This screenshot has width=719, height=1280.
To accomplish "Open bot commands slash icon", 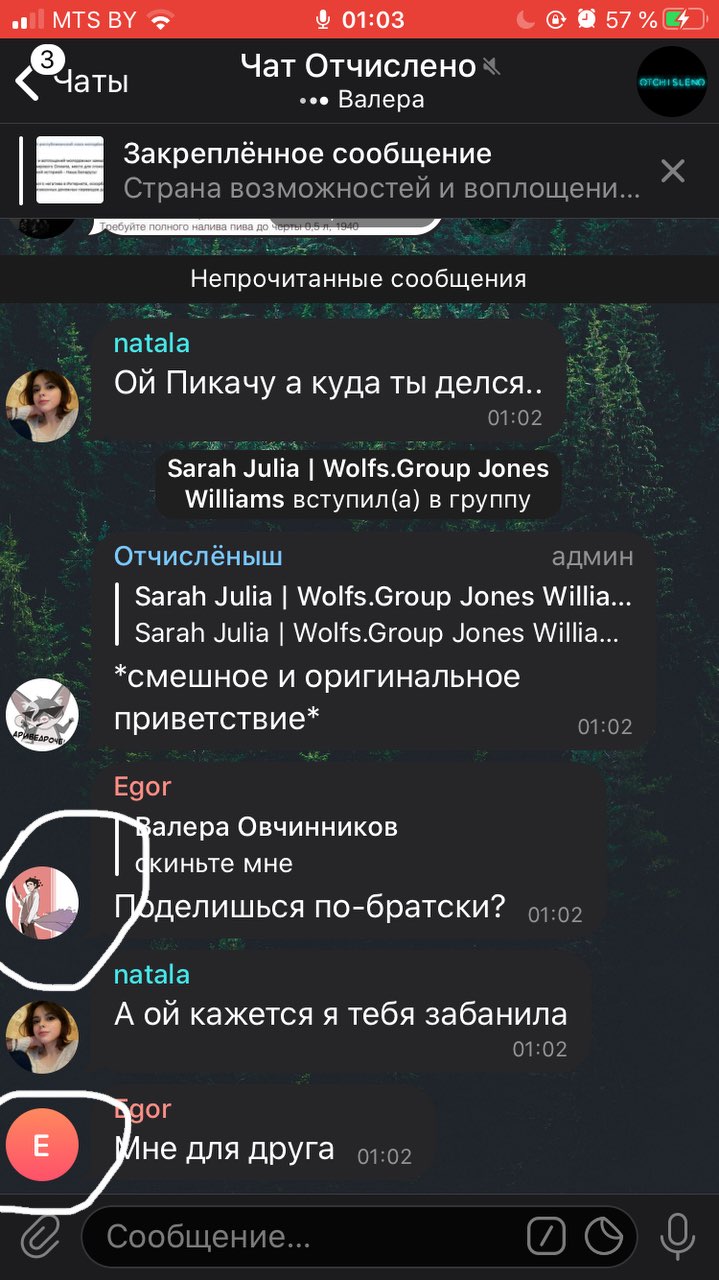I will coord(546,1238).
